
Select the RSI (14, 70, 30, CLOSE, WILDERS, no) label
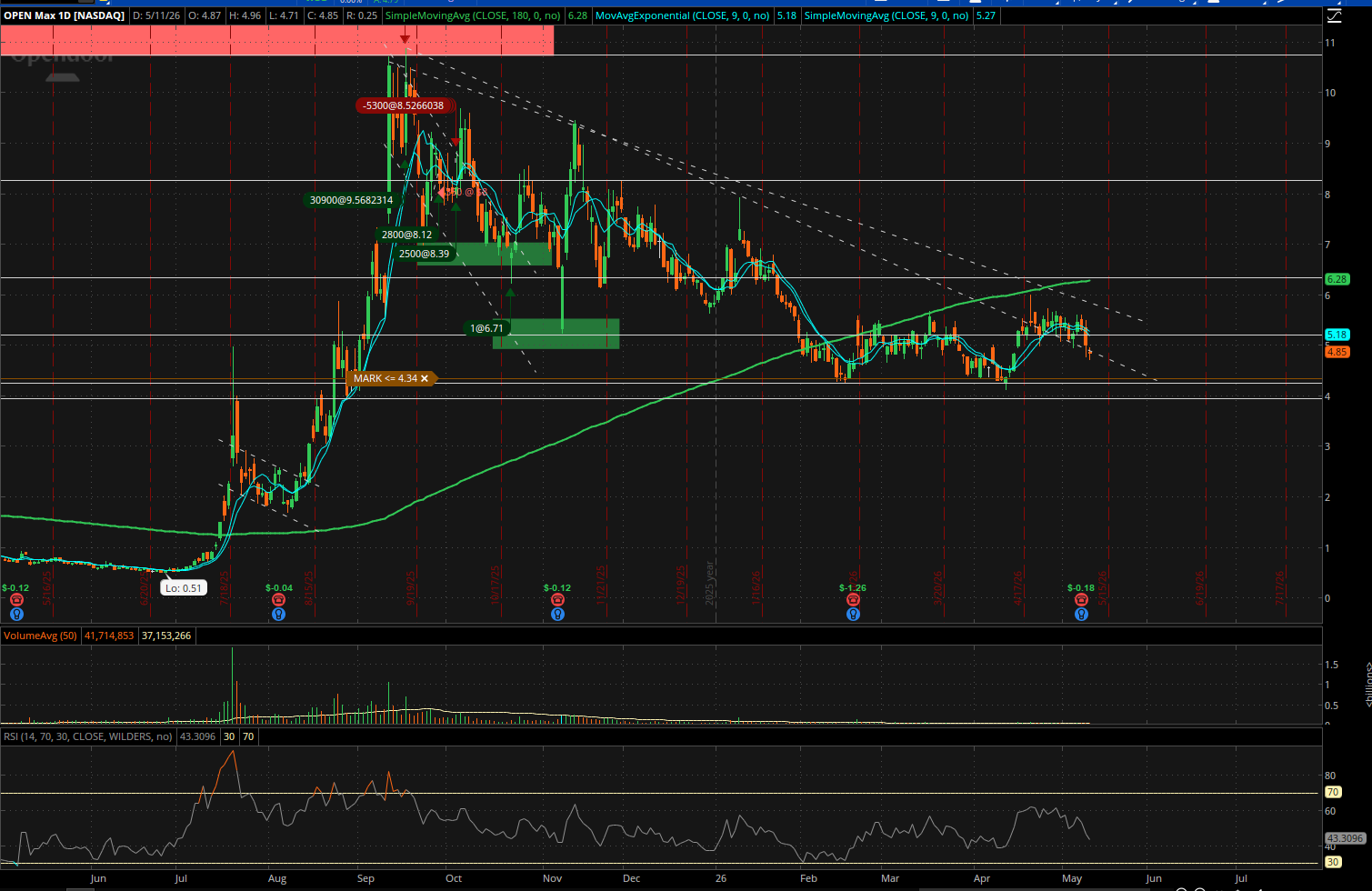(88, 736)
